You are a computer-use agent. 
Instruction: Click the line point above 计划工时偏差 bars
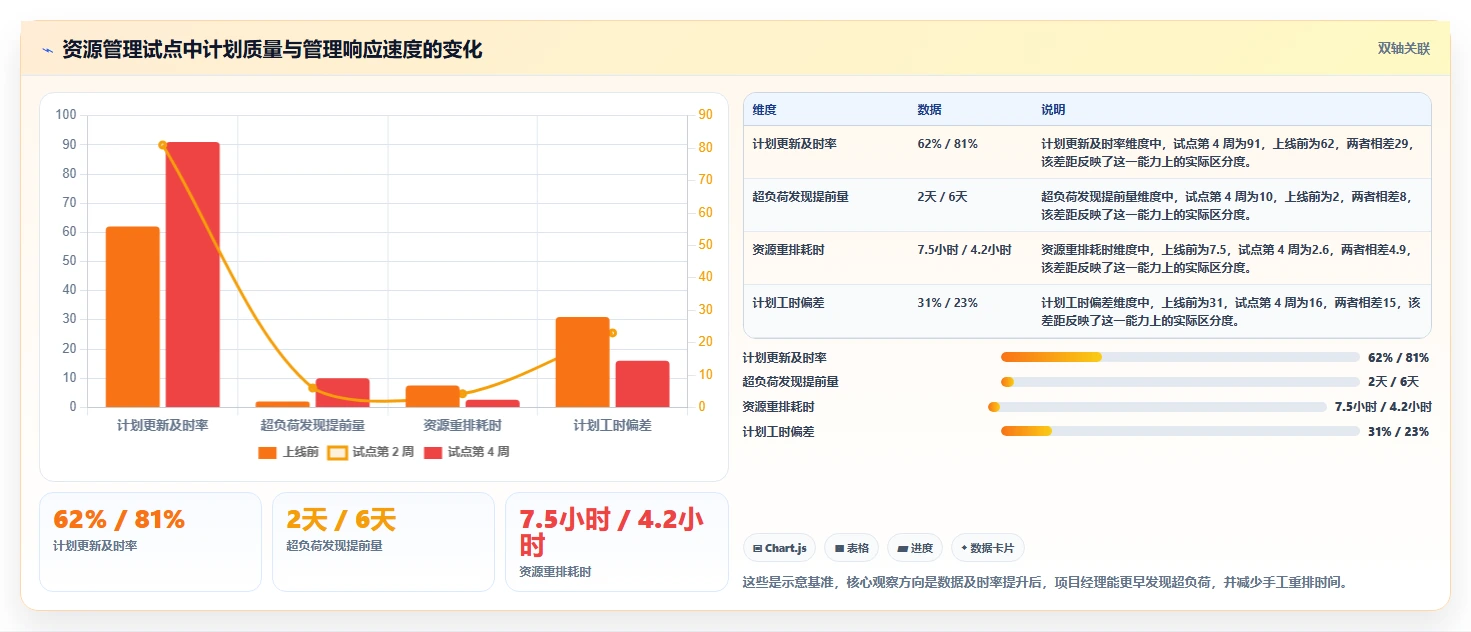click(x=613, y=333)
